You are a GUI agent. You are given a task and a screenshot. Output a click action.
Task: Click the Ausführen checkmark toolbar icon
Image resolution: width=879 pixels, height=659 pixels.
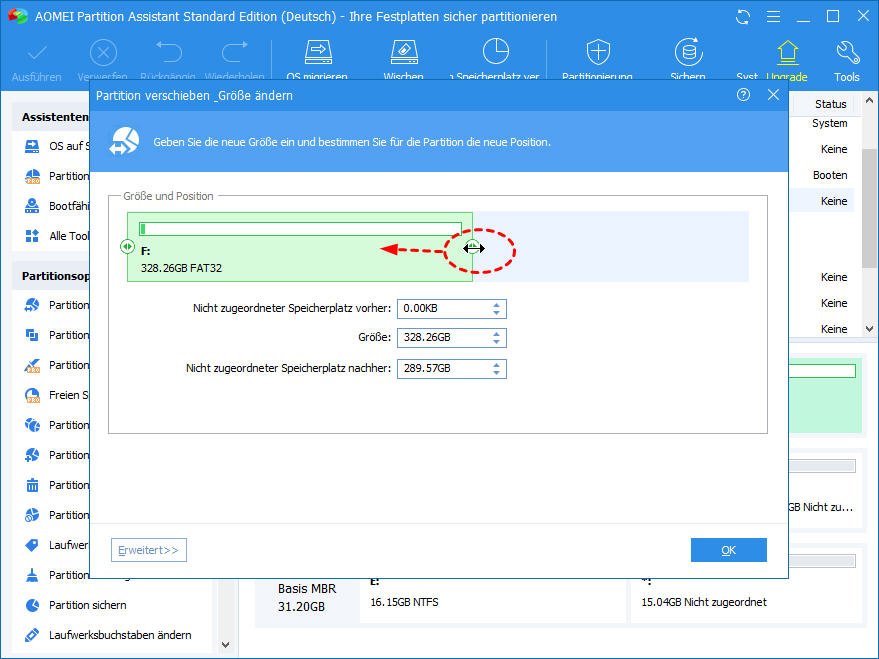click(x=37, y=53)
